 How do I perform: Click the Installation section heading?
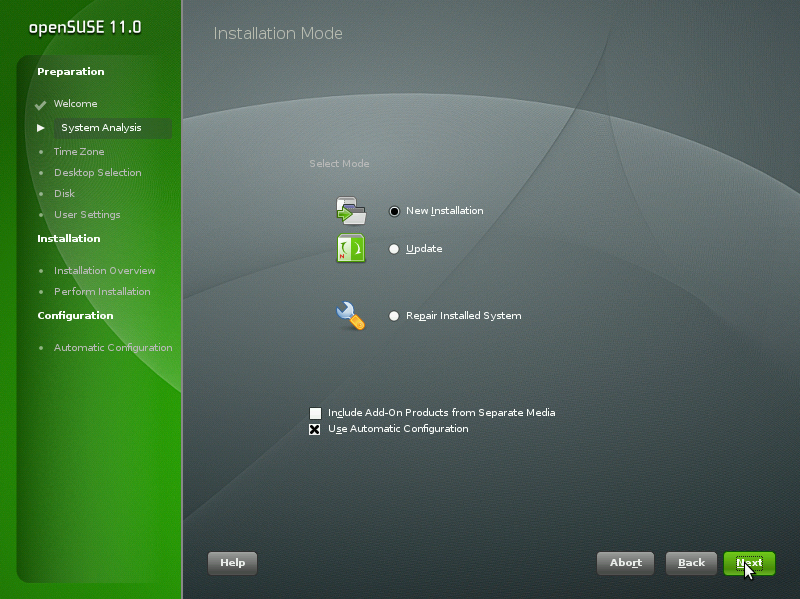69,238
